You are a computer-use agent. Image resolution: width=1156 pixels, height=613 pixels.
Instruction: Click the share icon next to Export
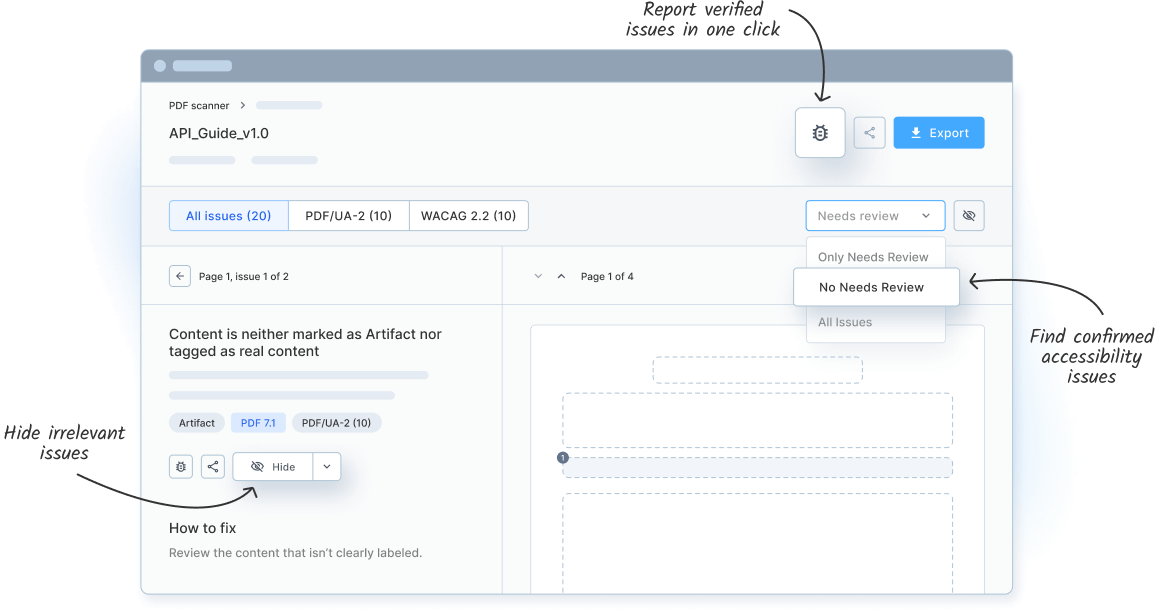click(870, 133)
